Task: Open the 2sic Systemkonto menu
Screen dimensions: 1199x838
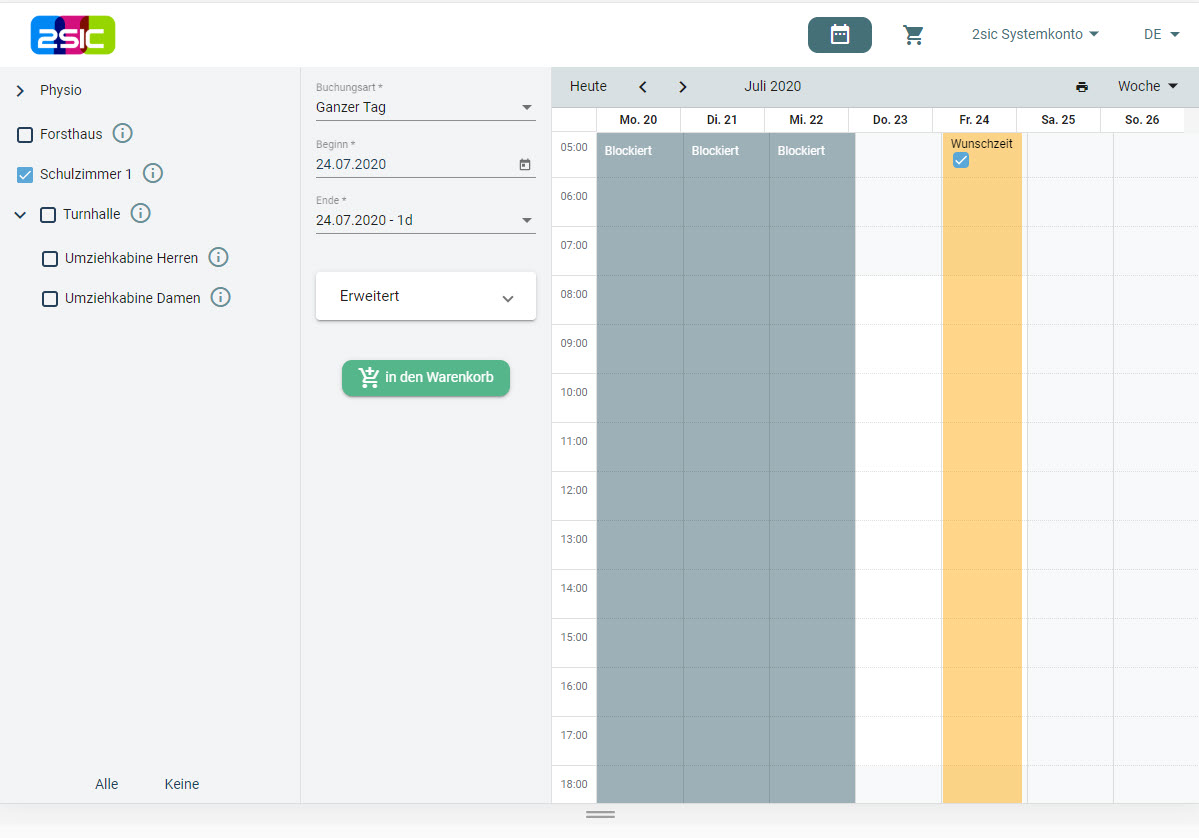Action: coord(1035,34)
